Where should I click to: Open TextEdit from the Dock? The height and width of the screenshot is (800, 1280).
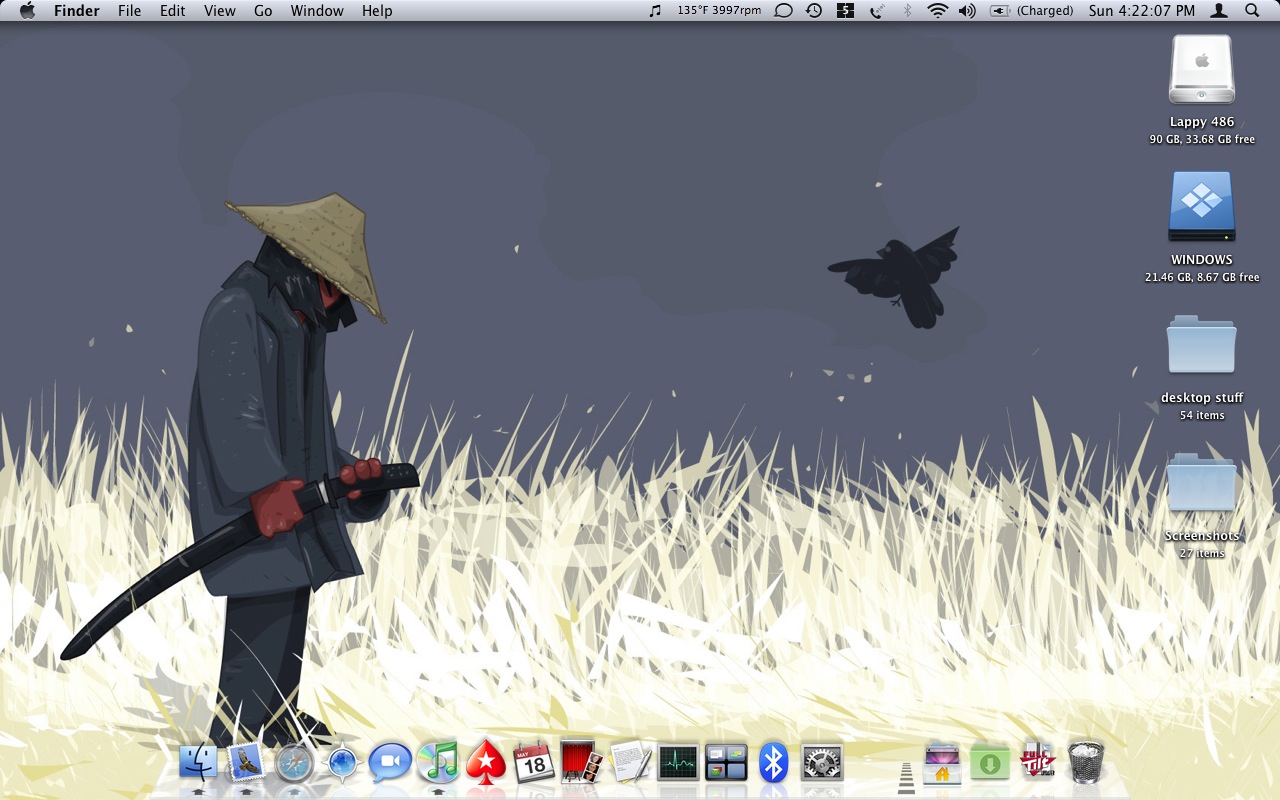coord(630,763)
